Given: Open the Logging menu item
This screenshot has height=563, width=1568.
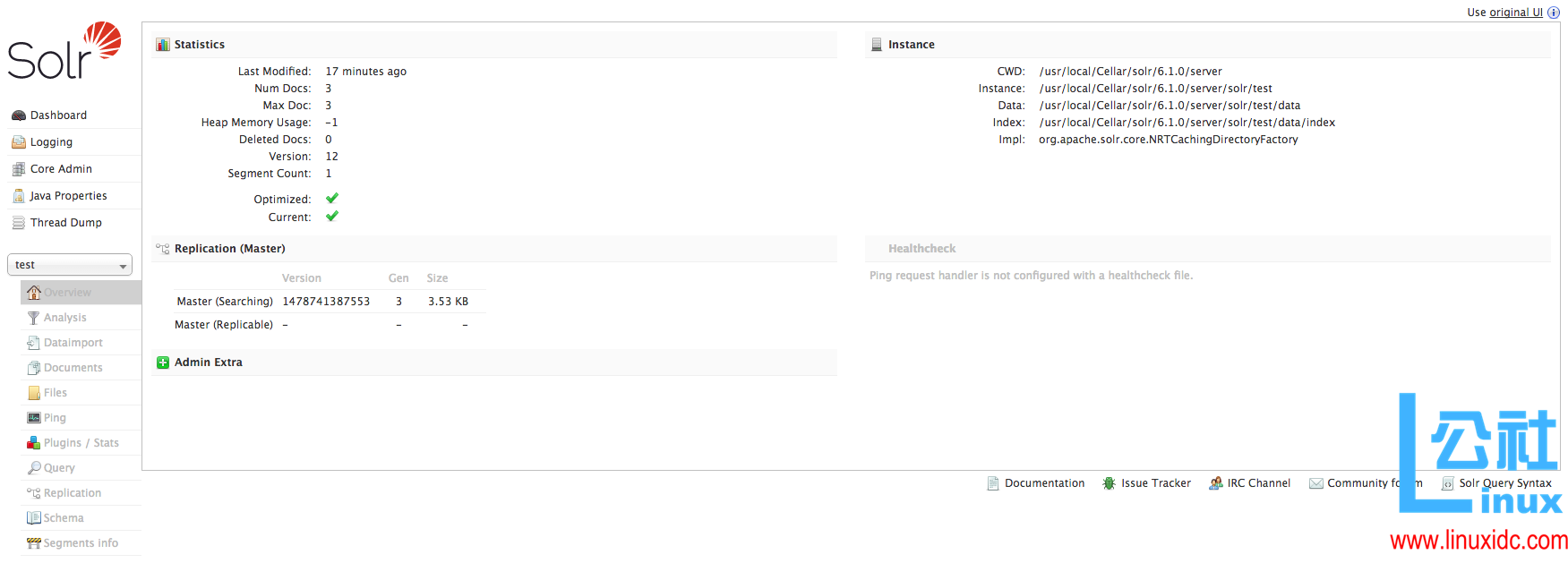Looking at the screenshot, I should 51,142.
